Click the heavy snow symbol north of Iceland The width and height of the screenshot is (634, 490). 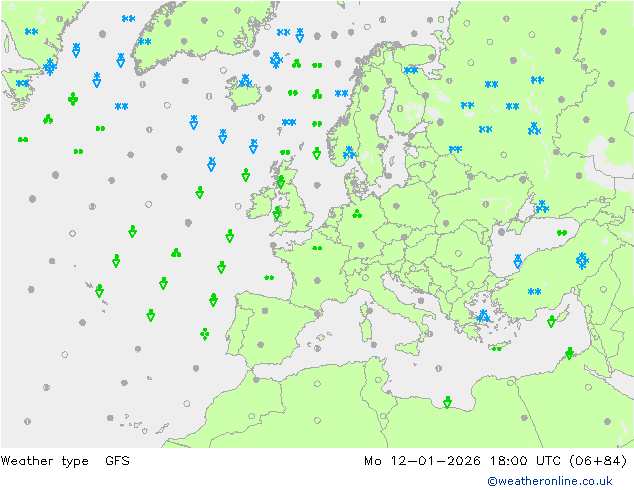click(x=277, y=60)
